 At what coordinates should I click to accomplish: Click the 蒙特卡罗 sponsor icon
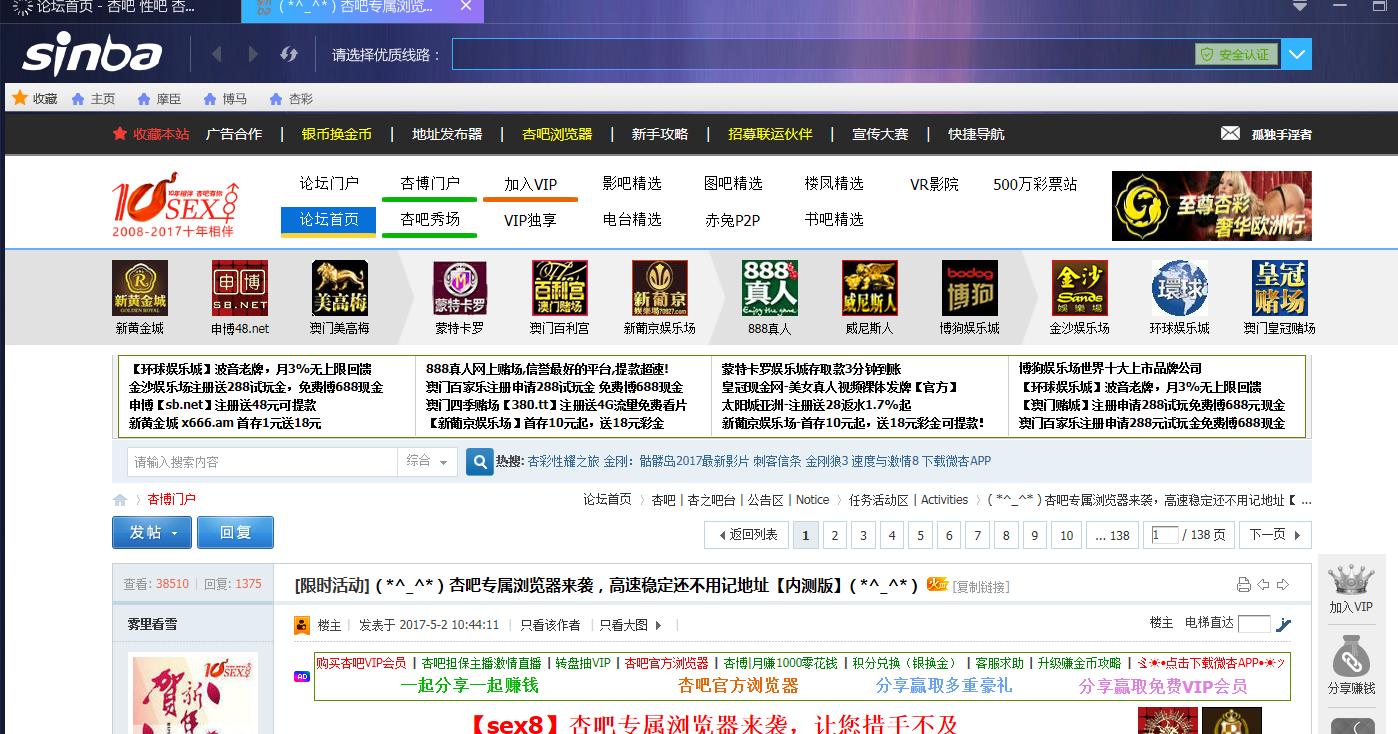point(460,288)
